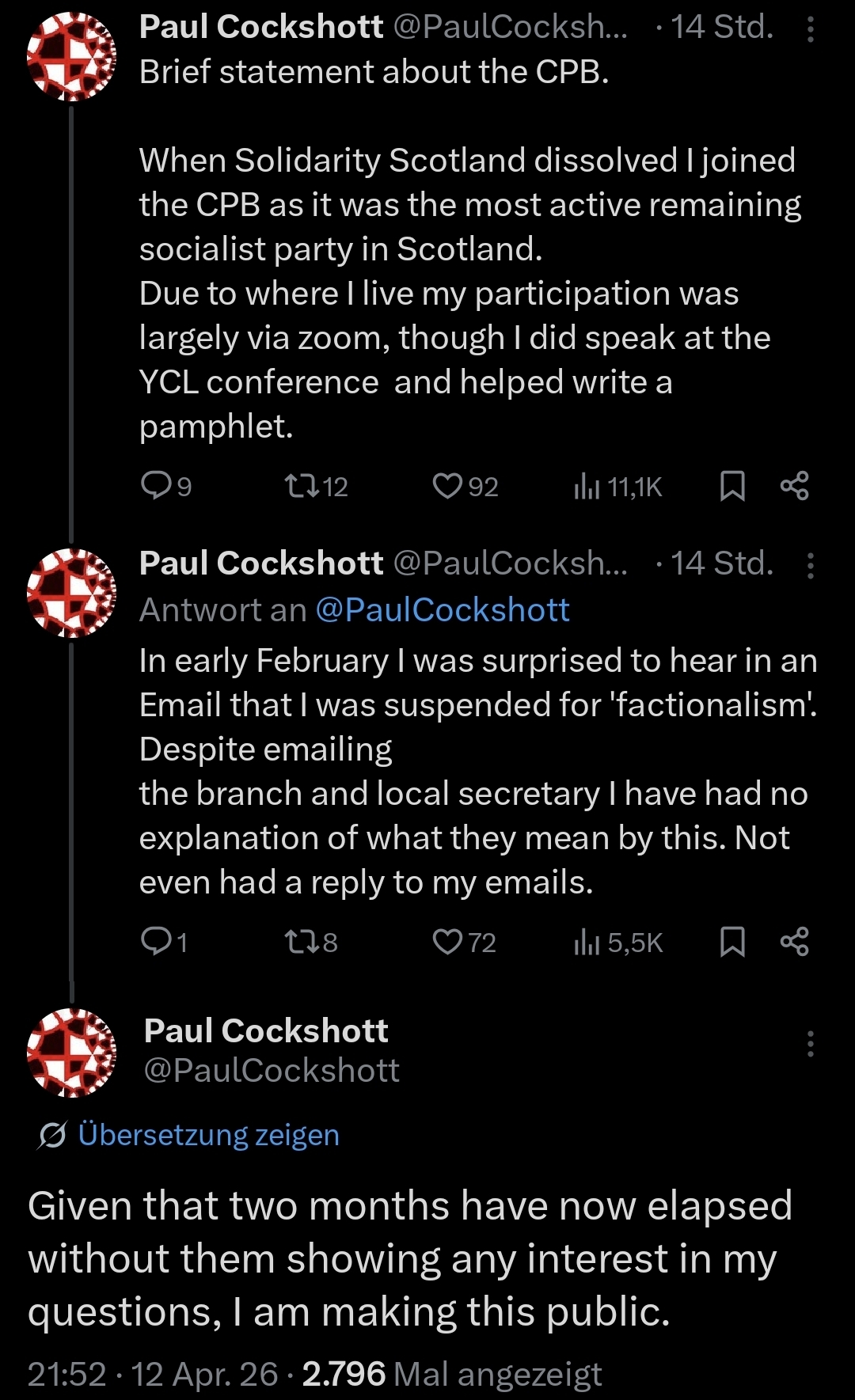Open the first tweet's author avatar
The width and height of the screenshot is (855, 1400).
71,57
